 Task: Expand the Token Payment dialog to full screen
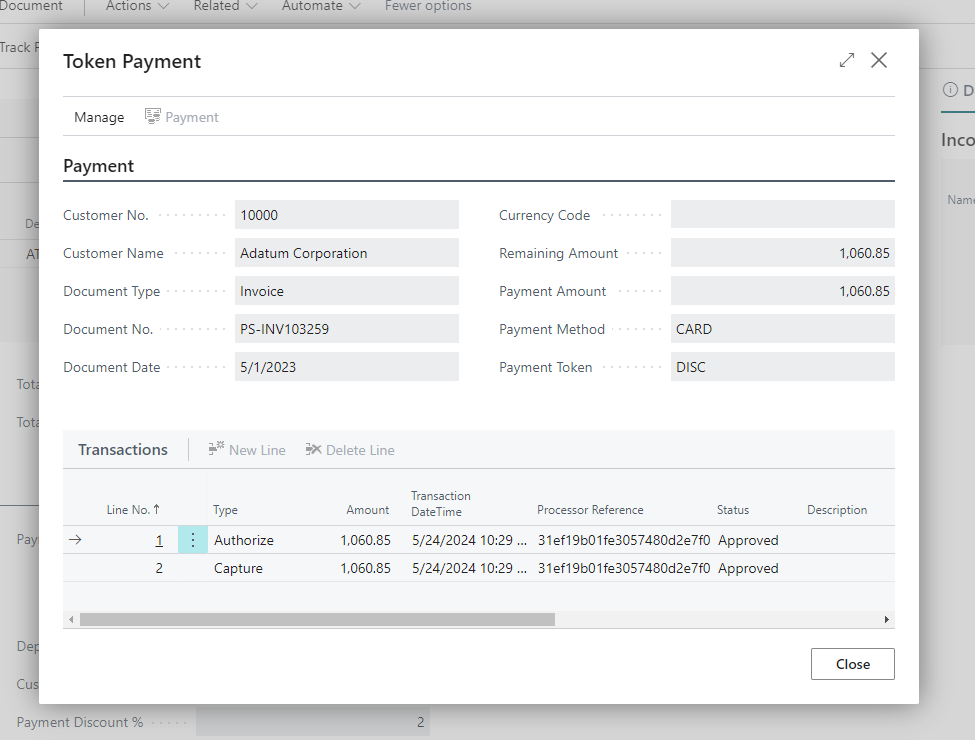click(x=846, y=60)
